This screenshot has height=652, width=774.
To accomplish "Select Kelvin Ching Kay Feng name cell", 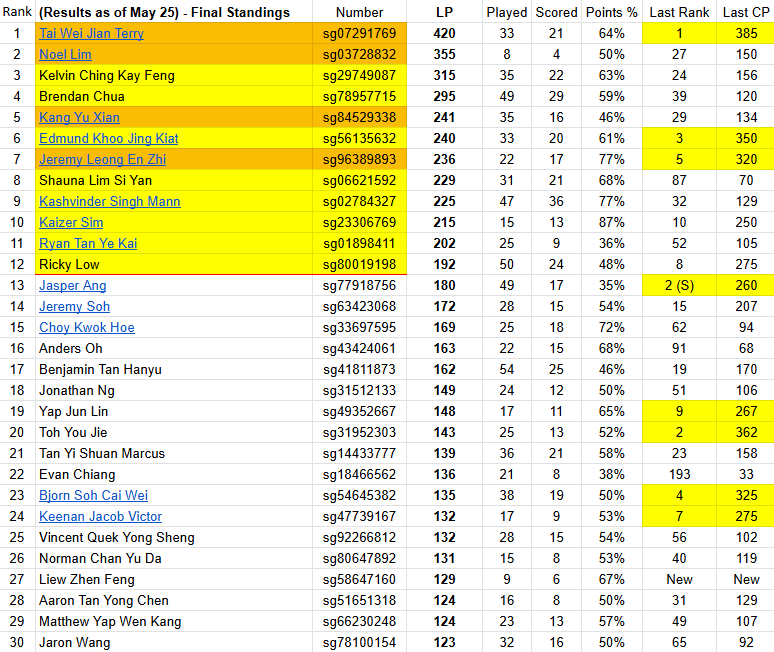I will pyautogui.click(x=174, y=76).
